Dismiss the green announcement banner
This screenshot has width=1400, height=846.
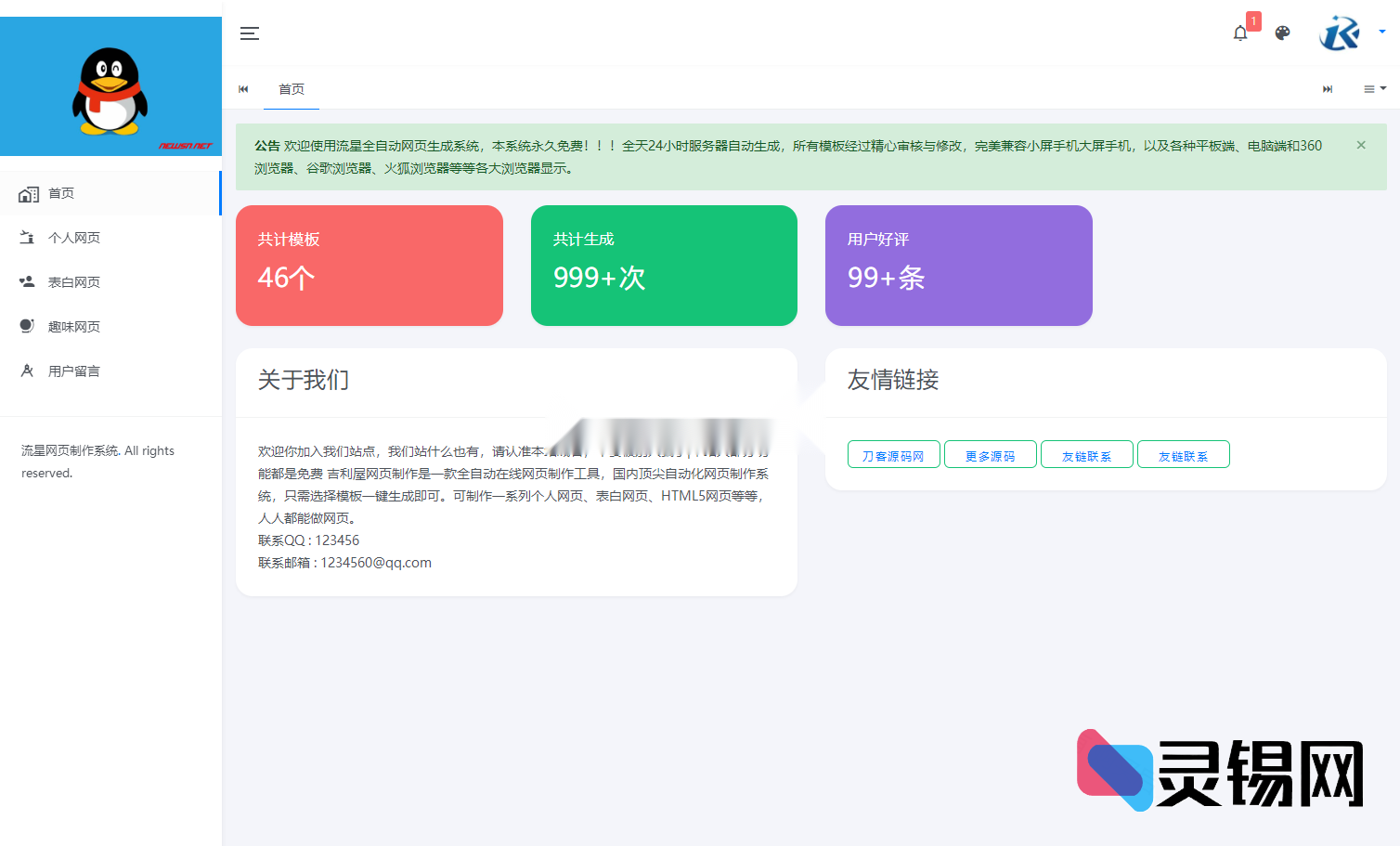1361,145
